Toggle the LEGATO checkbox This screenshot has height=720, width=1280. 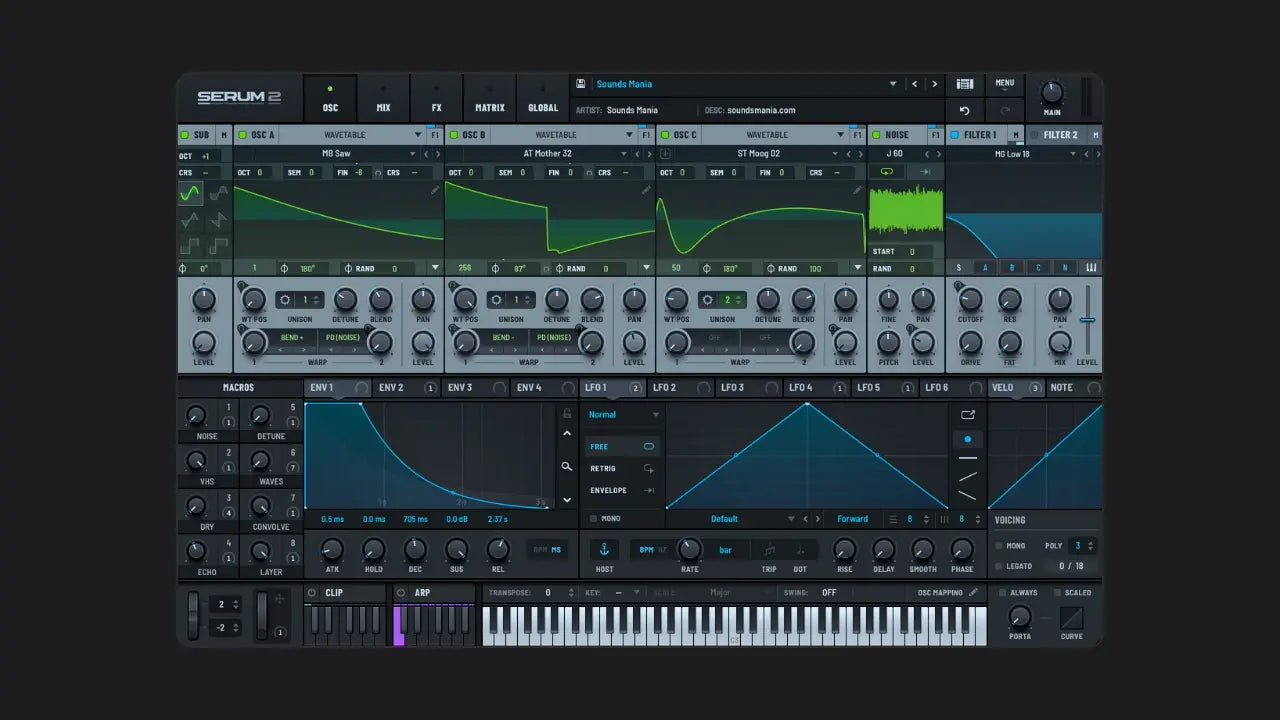tap(999, 566)
